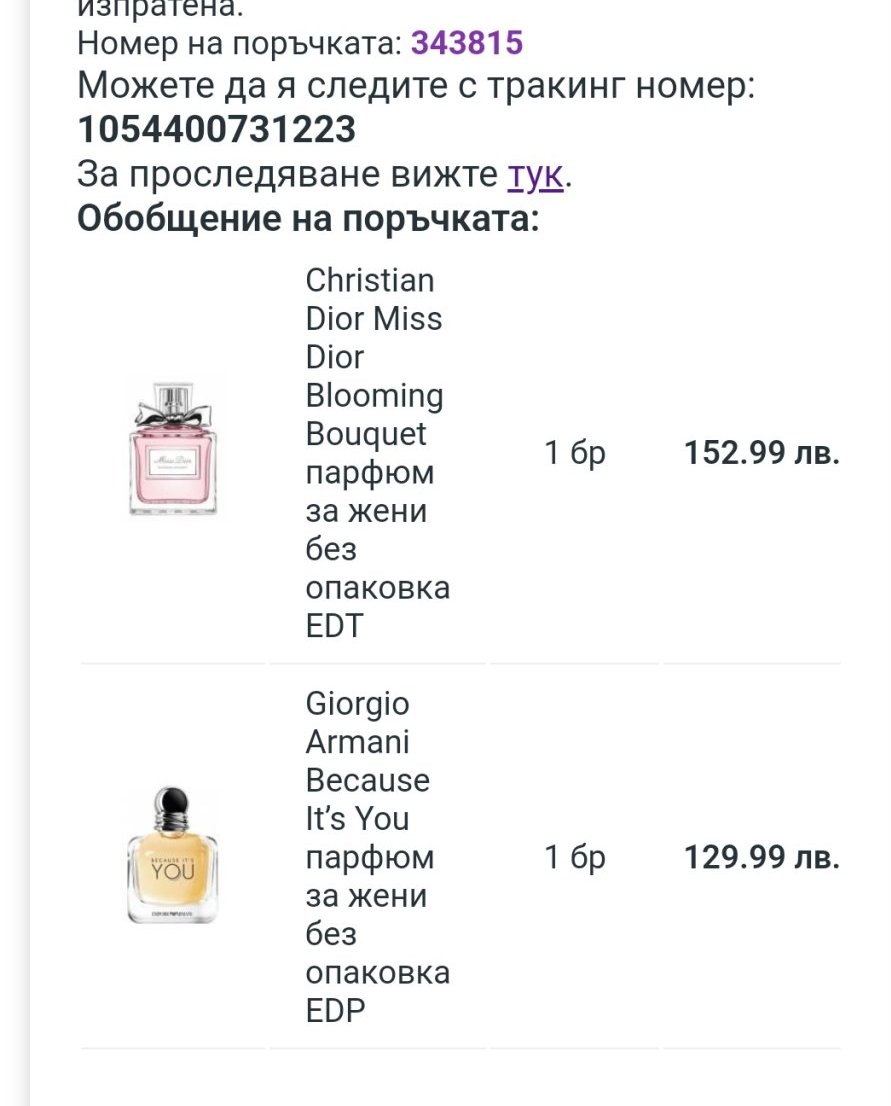The image size is (891, 1106).
Task: Click the bow on the Miss Dior bottle
Action: point(172,412)
